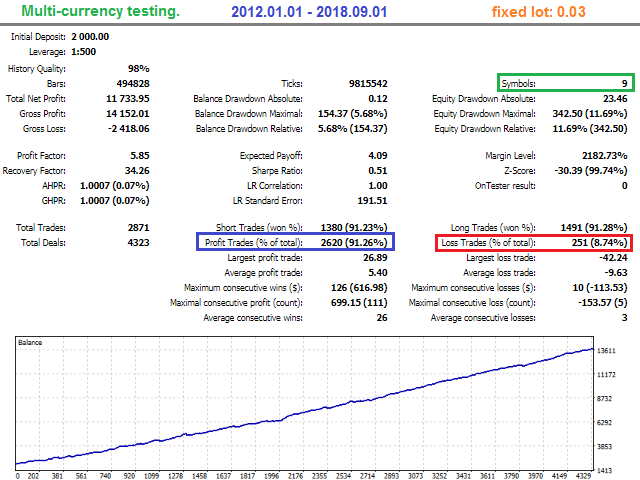Click Average consecutive wins value 26

tap(382, 318)
